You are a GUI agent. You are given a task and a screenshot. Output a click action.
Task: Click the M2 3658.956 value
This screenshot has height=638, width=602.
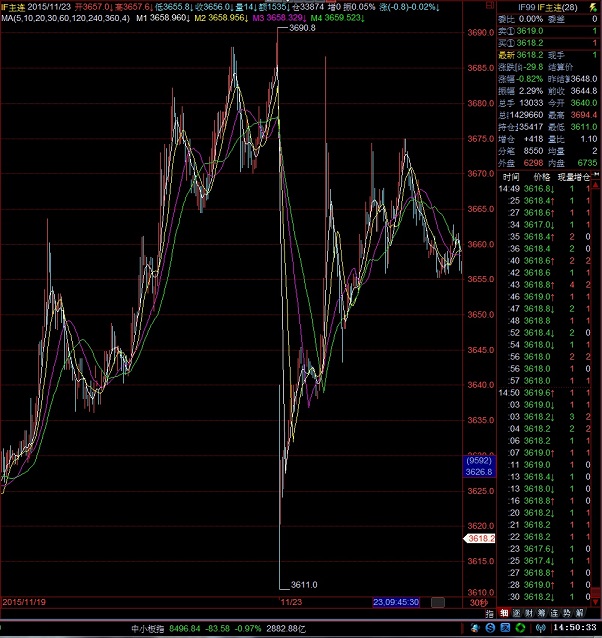pos(222,18)
